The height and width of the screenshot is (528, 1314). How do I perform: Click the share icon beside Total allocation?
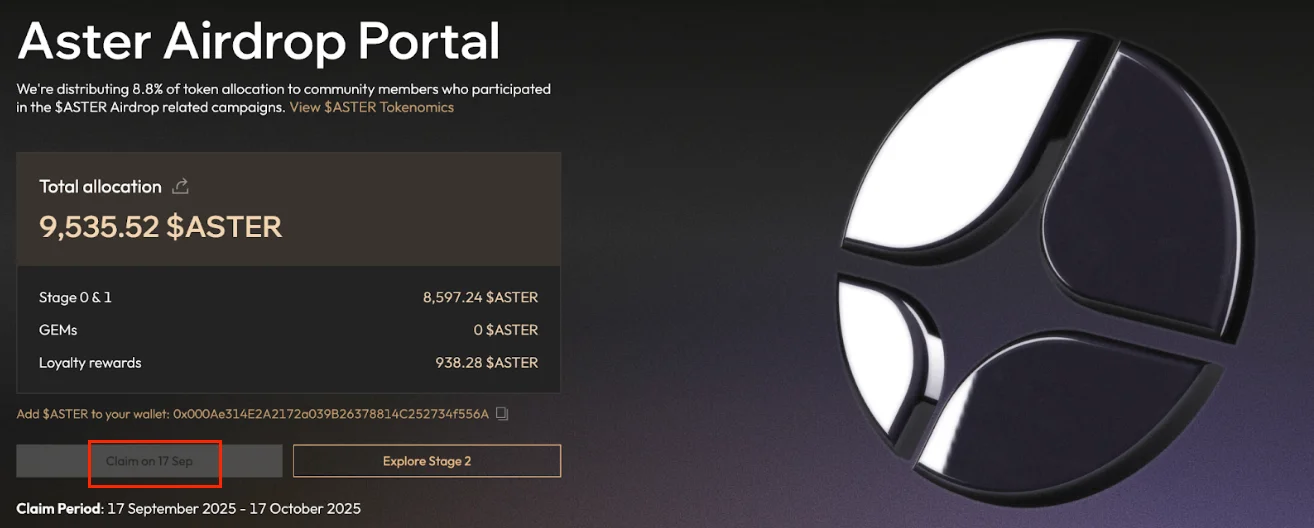(x=181, y=187)
